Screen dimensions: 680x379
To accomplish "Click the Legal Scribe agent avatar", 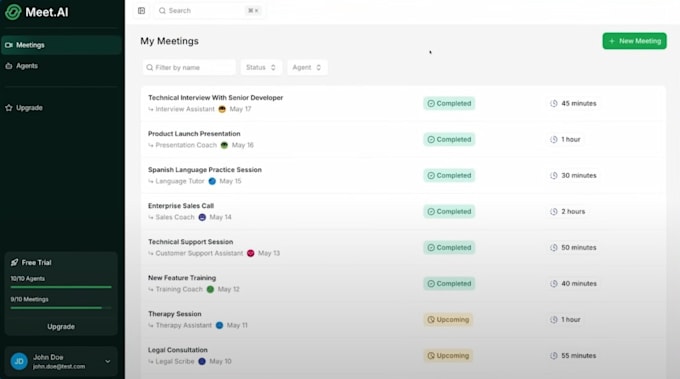I will tap(202, 361).
